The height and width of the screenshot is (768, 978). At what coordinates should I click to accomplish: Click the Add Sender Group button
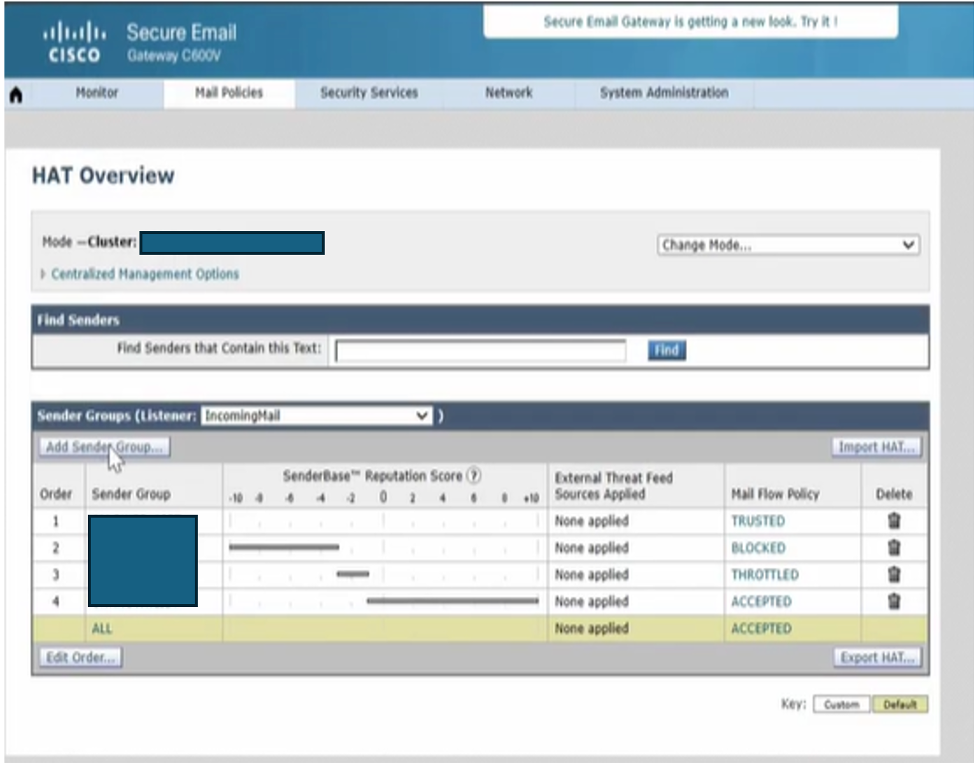[104, 447]
